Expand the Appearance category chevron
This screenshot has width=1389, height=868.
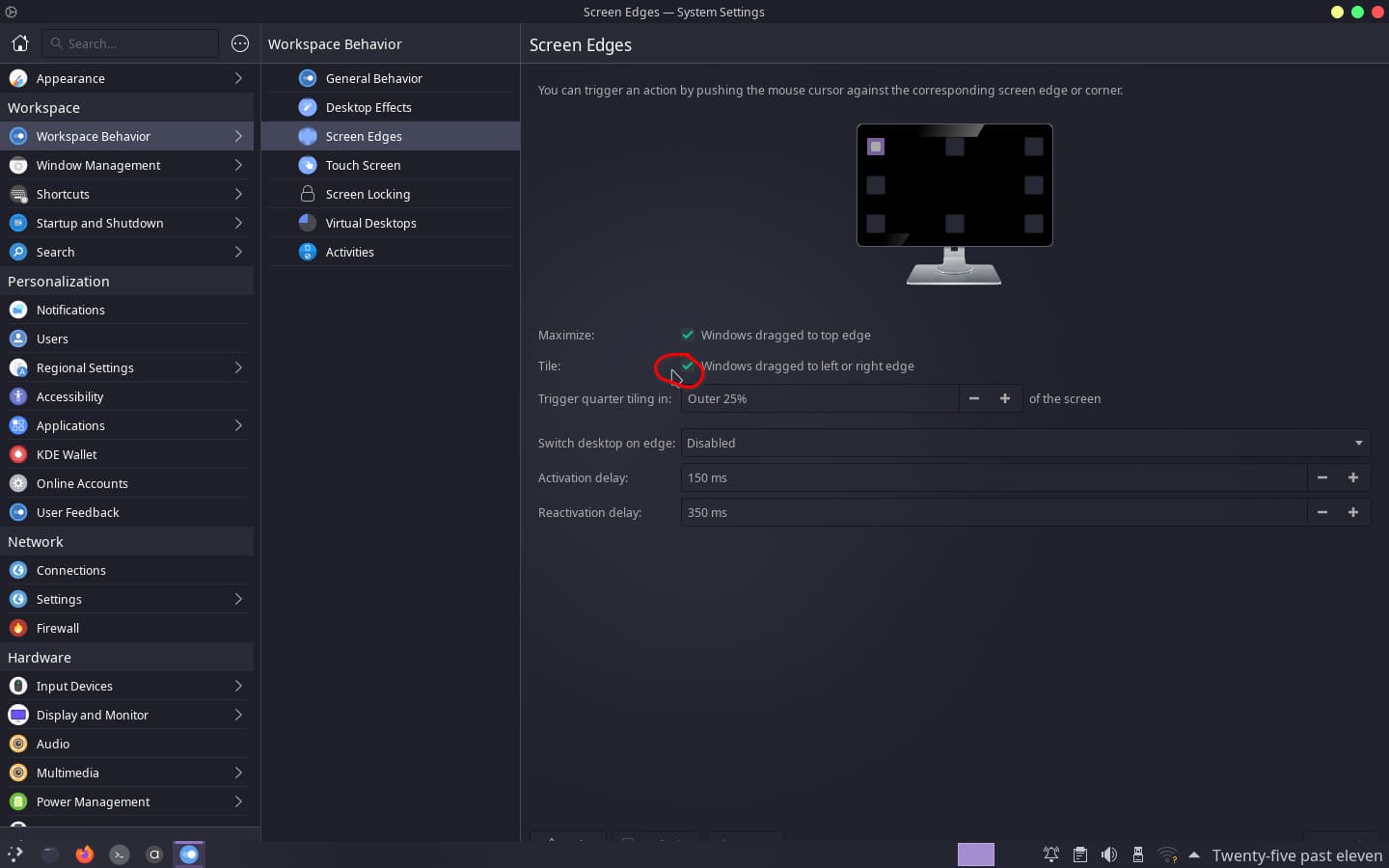[x=238, y=78]
